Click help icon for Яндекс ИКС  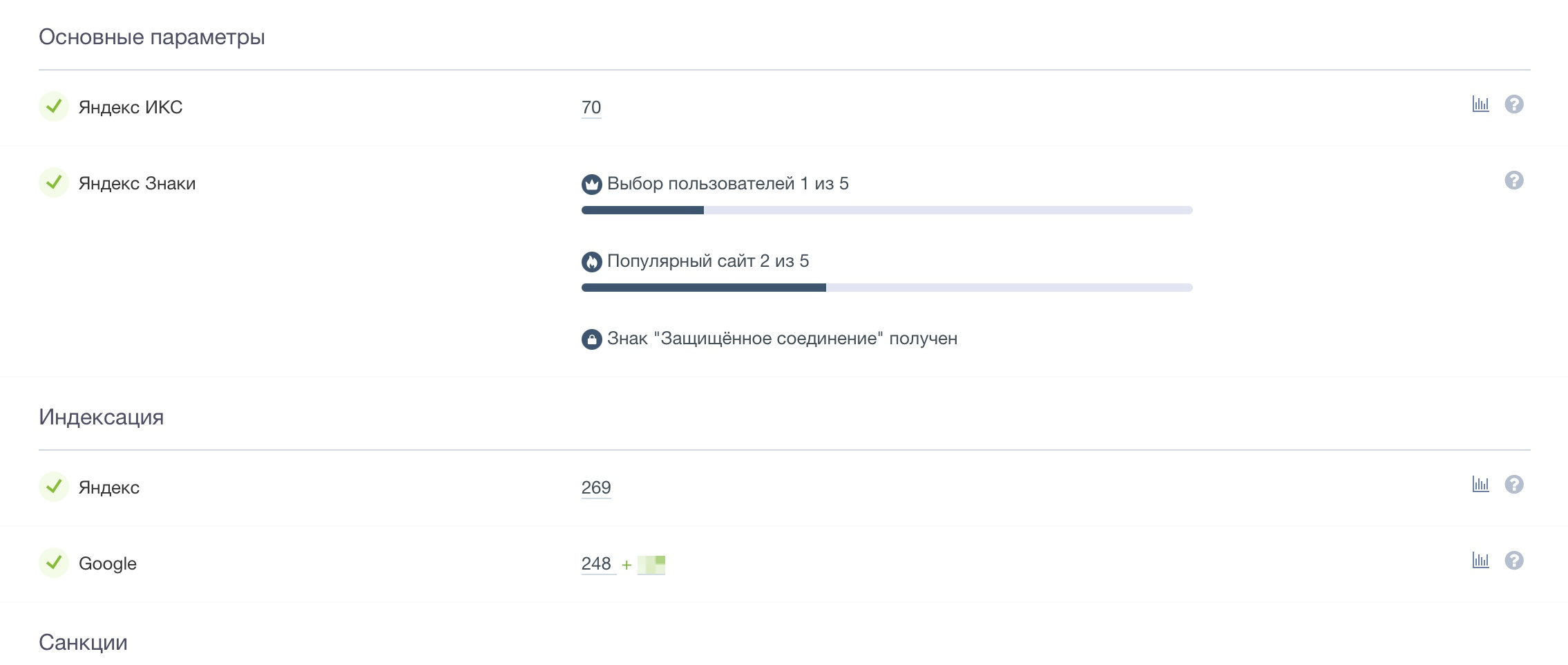(1514, 104)
